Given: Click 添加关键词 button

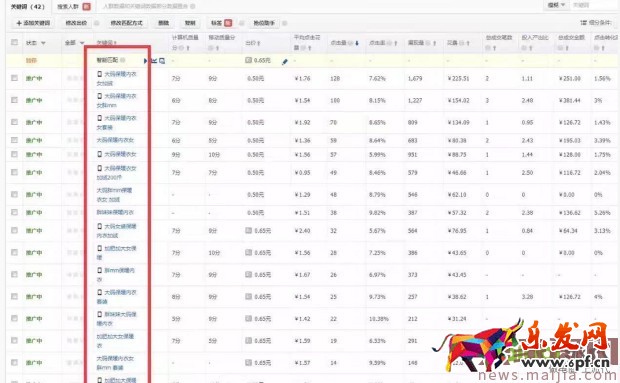Looking at the screenshot, I should [x=33, y=23].
